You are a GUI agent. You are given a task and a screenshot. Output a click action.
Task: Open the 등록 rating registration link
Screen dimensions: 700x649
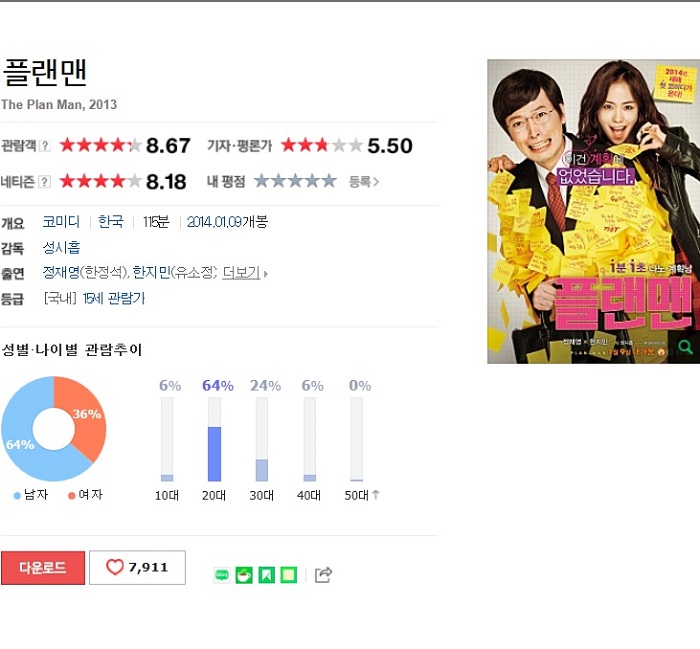(364, 182)
